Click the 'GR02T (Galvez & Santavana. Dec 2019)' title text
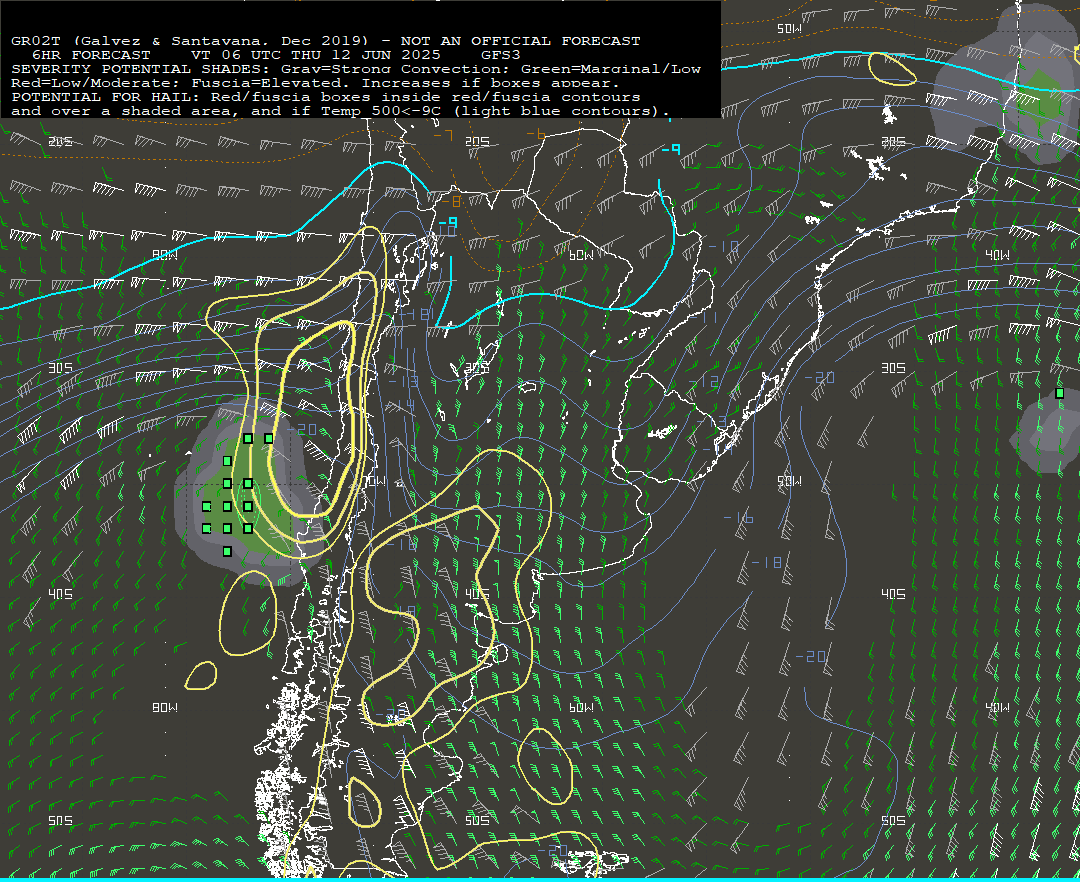The width and height of the screenshot is (1080, 882). 191,41
